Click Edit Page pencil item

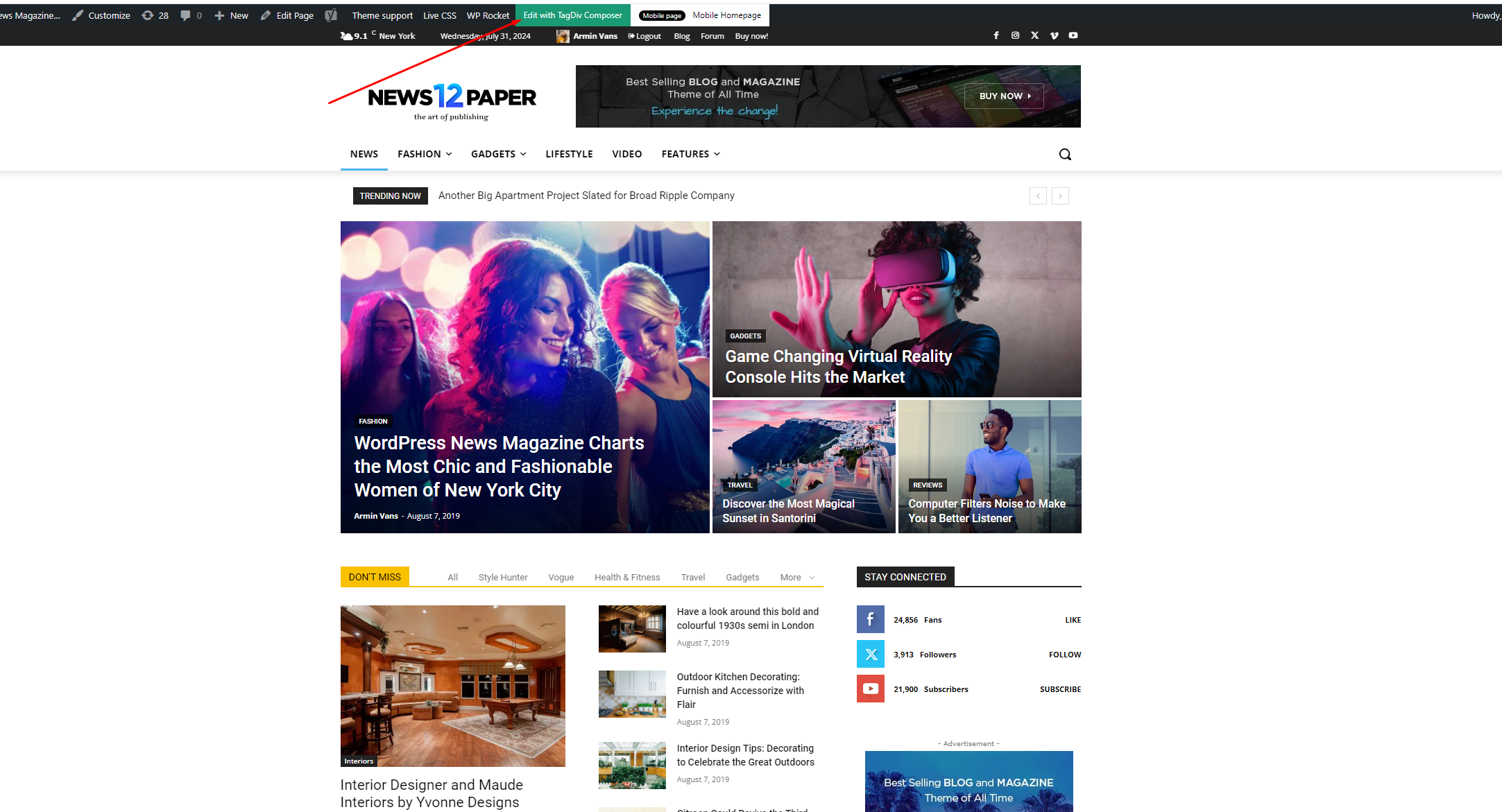pos(287,15)
